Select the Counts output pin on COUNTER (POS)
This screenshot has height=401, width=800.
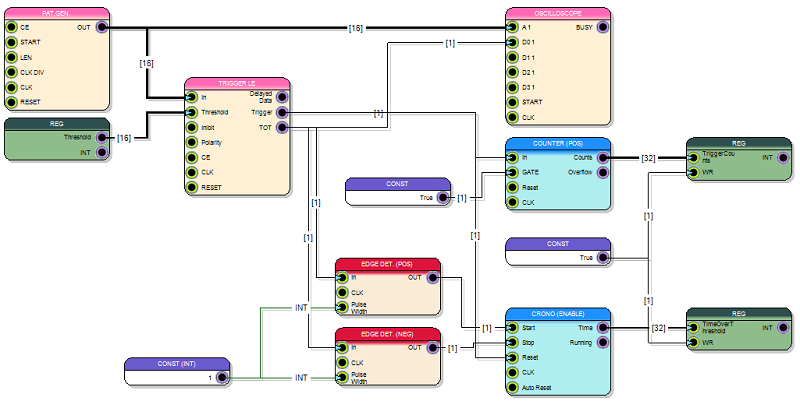click(603, 158)
